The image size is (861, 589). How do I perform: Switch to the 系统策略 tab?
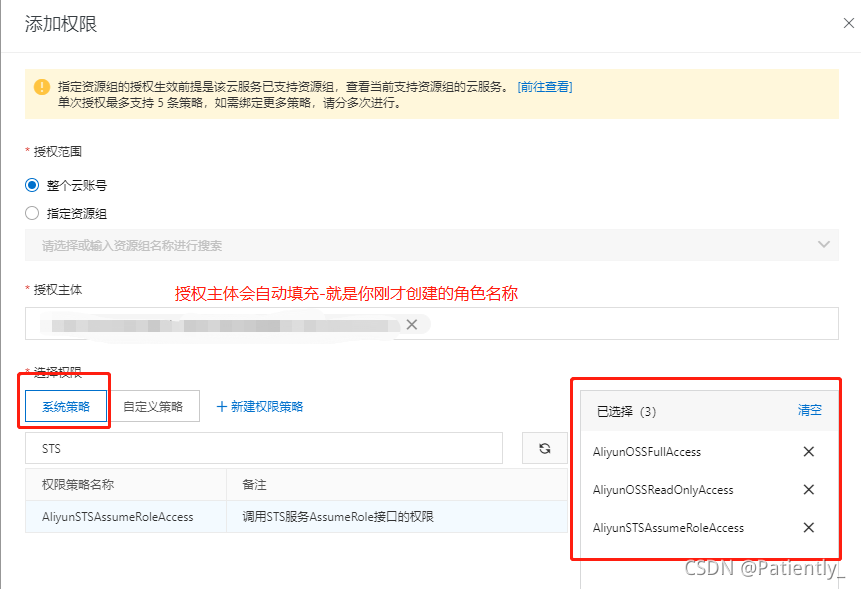click(66, 406)
